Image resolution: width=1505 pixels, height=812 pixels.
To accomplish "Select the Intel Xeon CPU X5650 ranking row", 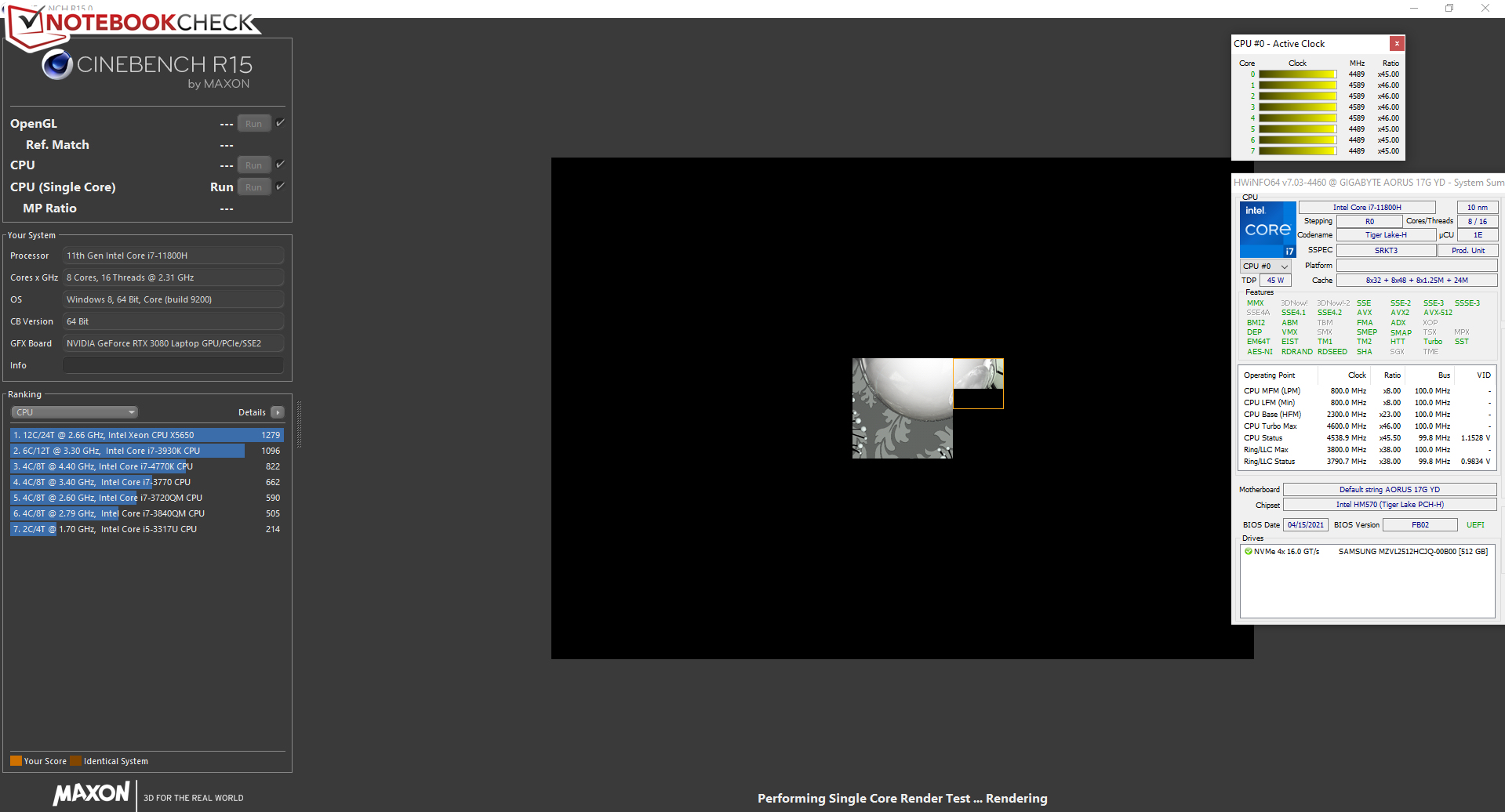I will [x=147, y=435].
